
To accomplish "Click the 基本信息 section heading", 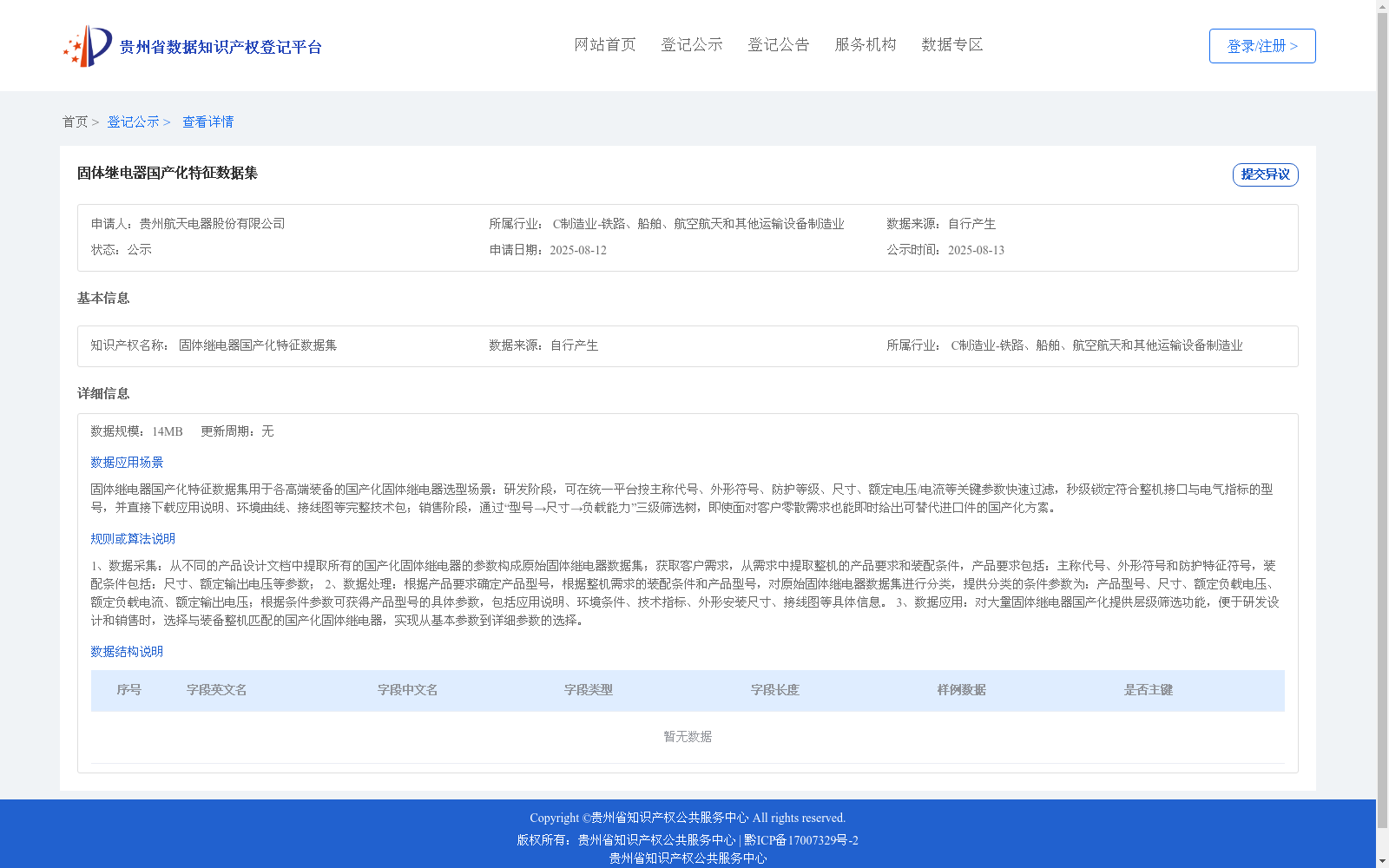I will coord(103,299).
